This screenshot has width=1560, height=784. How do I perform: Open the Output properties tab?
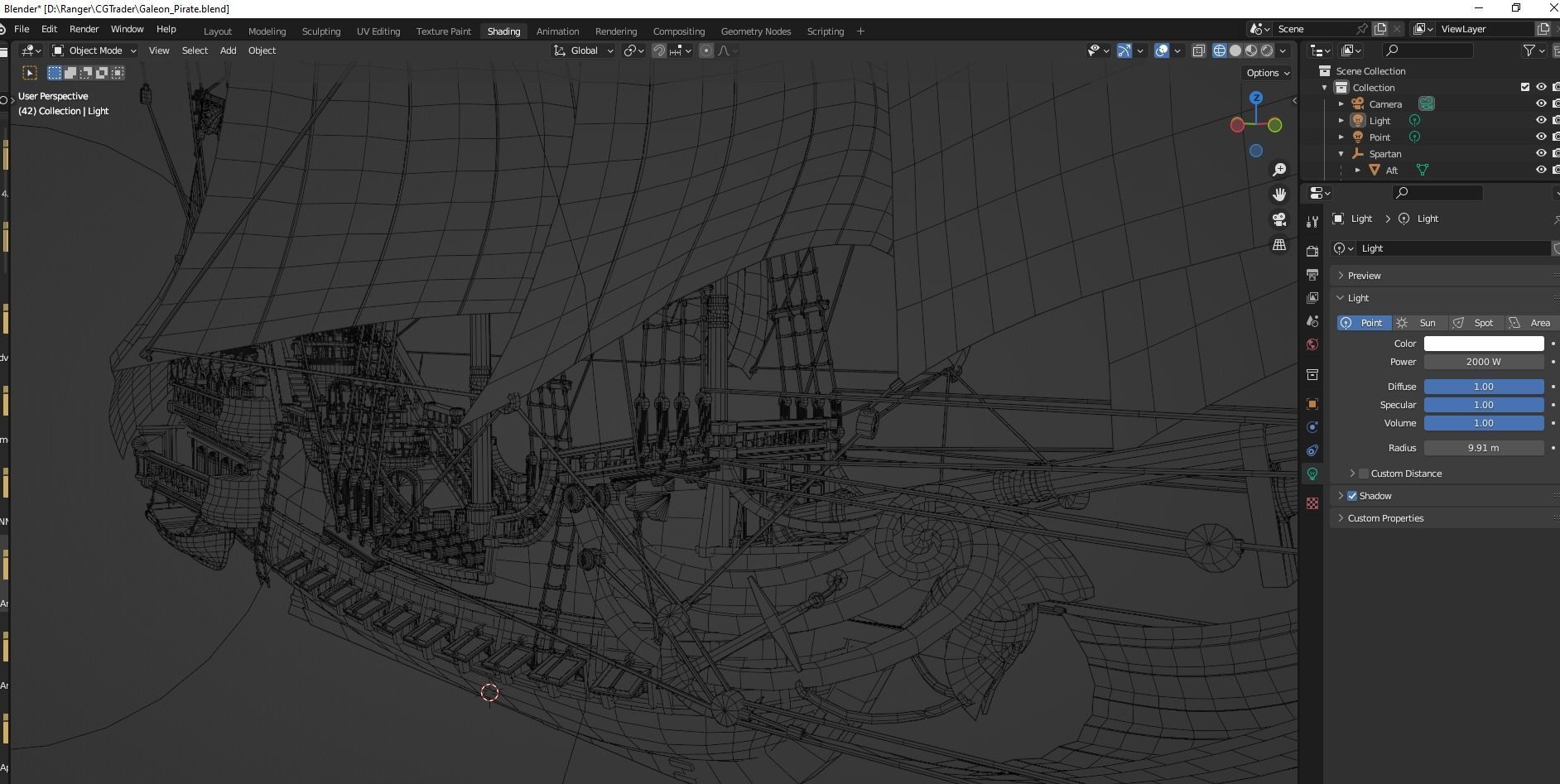point(1312,274)
